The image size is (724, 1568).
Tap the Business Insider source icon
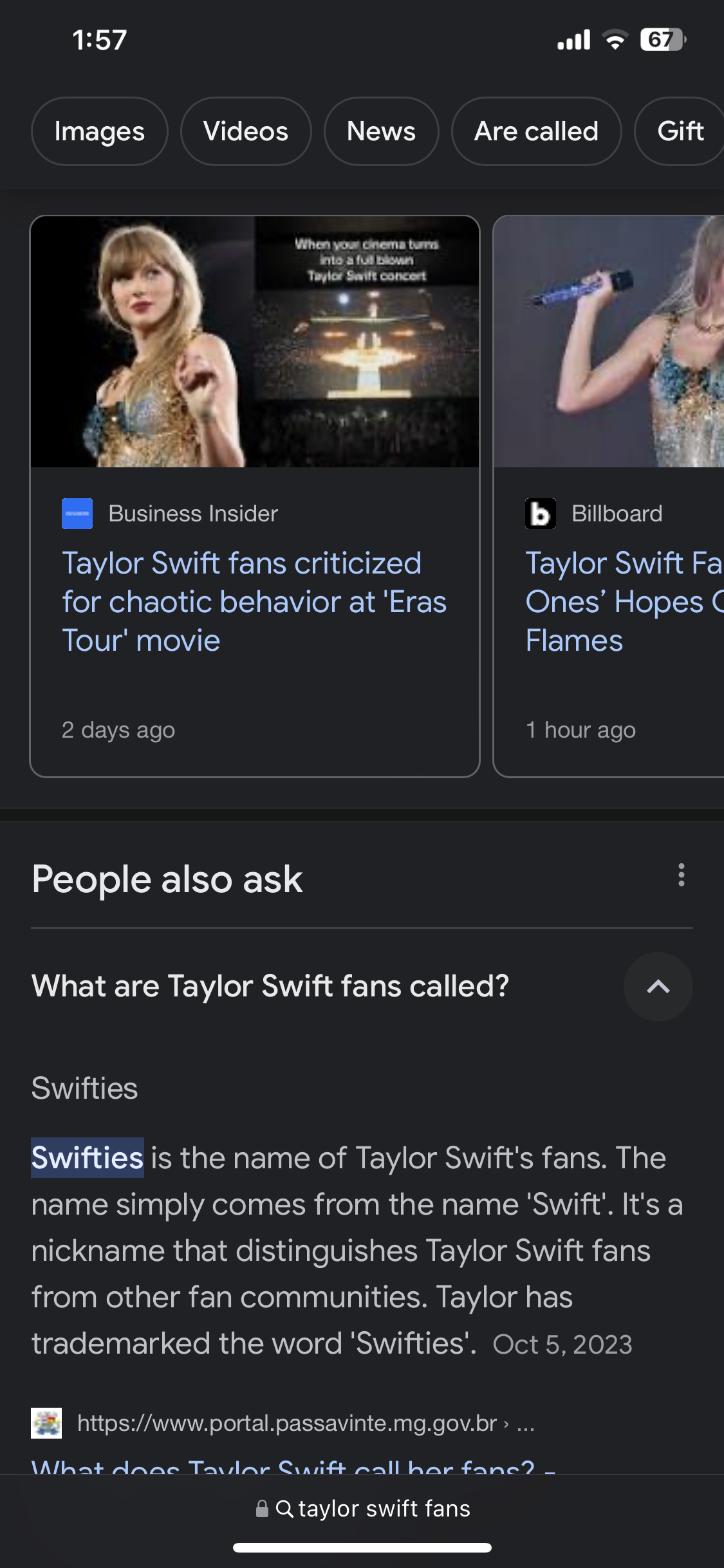click(x=77, y=514)
